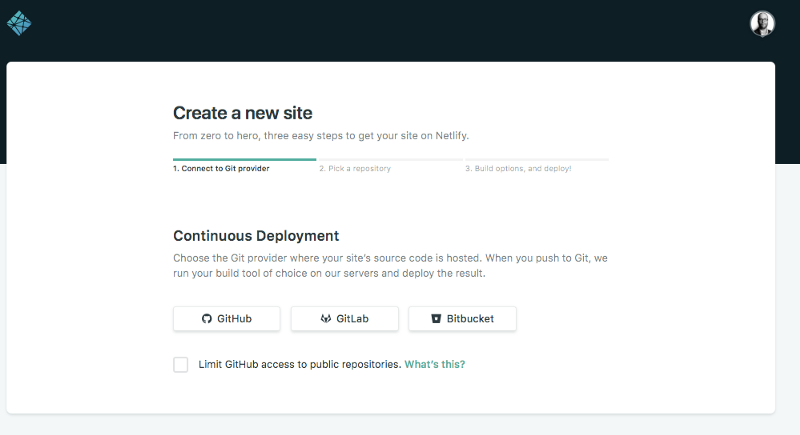Click the 'Limit GitHub access to public repositories' label
This screenshot has height=435, width=800.
click(x=299, y=365)
